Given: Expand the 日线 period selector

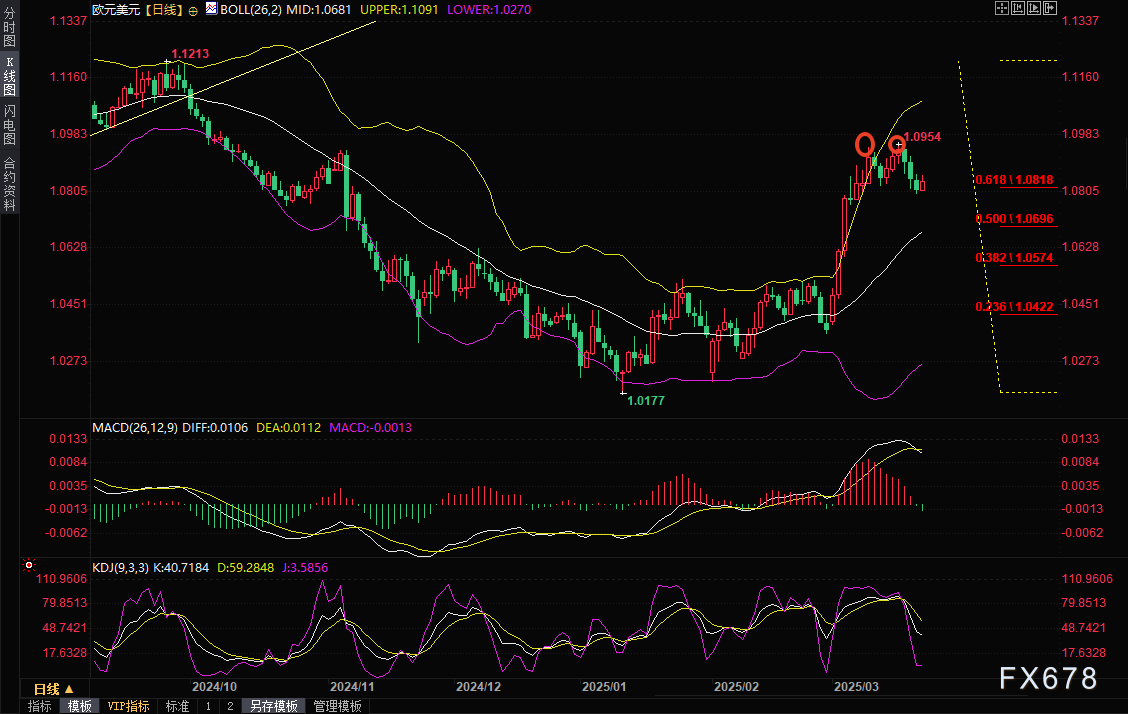Looking at the screenshot, I should [x=53, y=689].
